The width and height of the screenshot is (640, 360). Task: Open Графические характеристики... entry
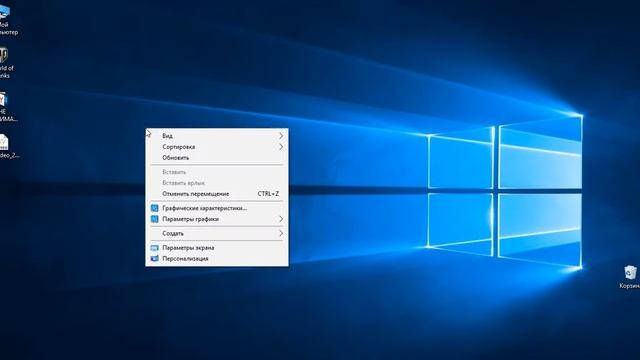(x=217, y=208)
